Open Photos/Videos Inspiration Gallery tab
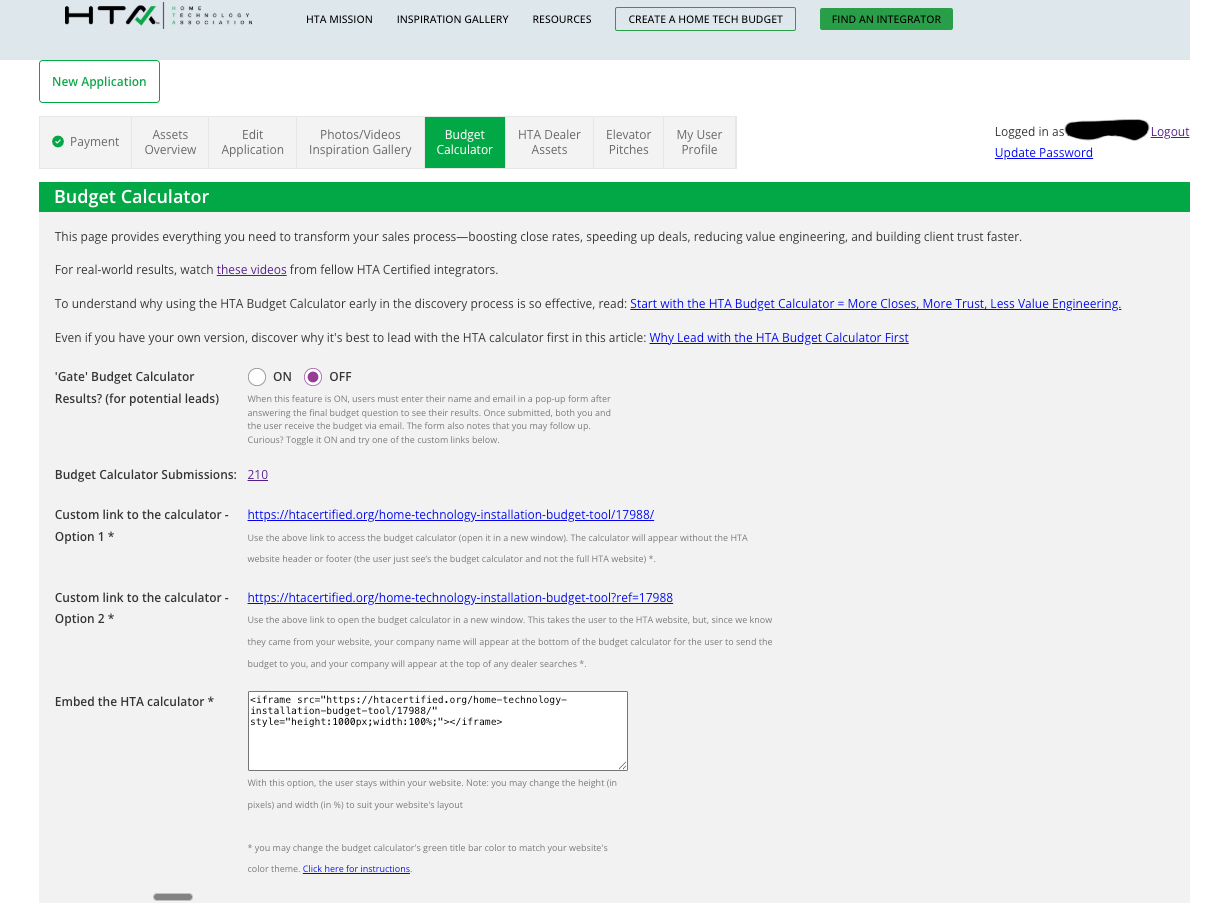The width and height of the screenshot is (1221, 903). point(360,142)
